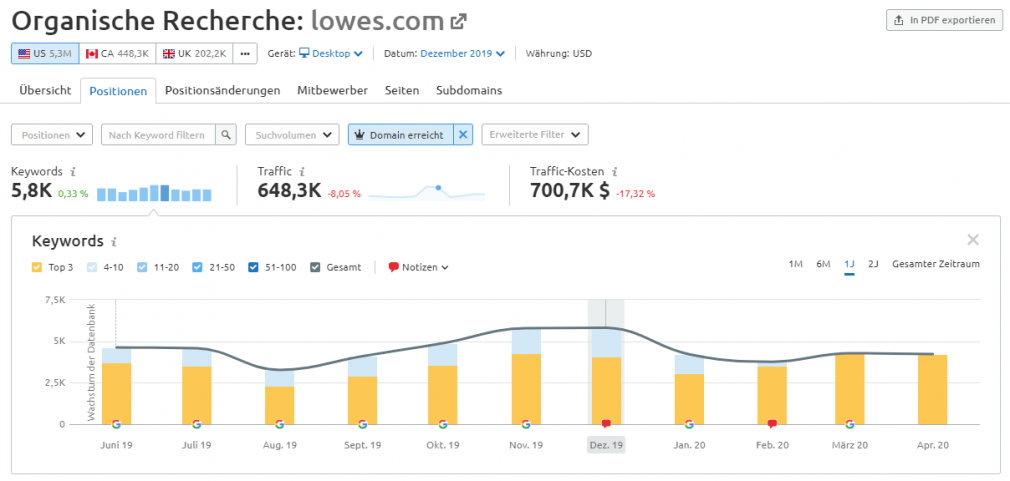Click Google update icon under Aug. 19
Screen dimensions: 1010x481
pos(280,424)
